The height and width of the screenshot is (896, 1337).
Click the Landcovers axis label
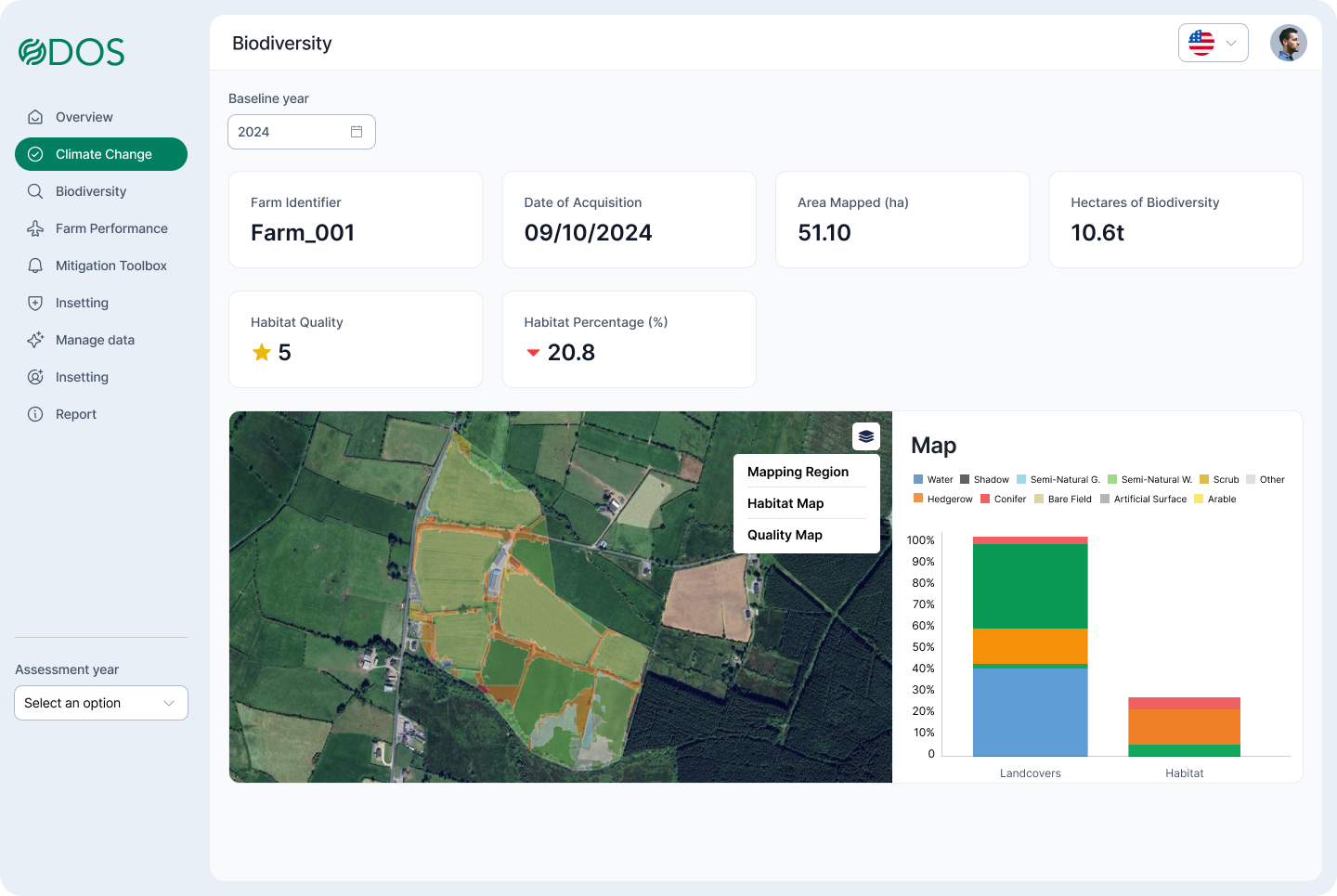pyautogui.click(x=1031, y=773)
